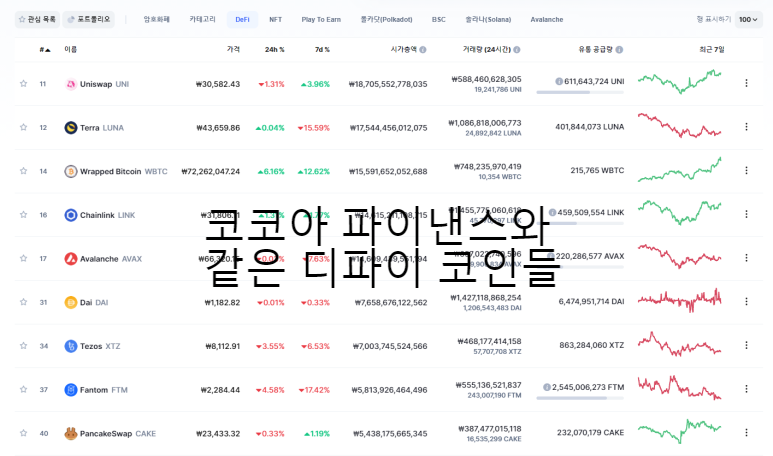Open more options for PancakeSwap row
Viewport: 773px width, 456px height.
click(x=746, y=432)
